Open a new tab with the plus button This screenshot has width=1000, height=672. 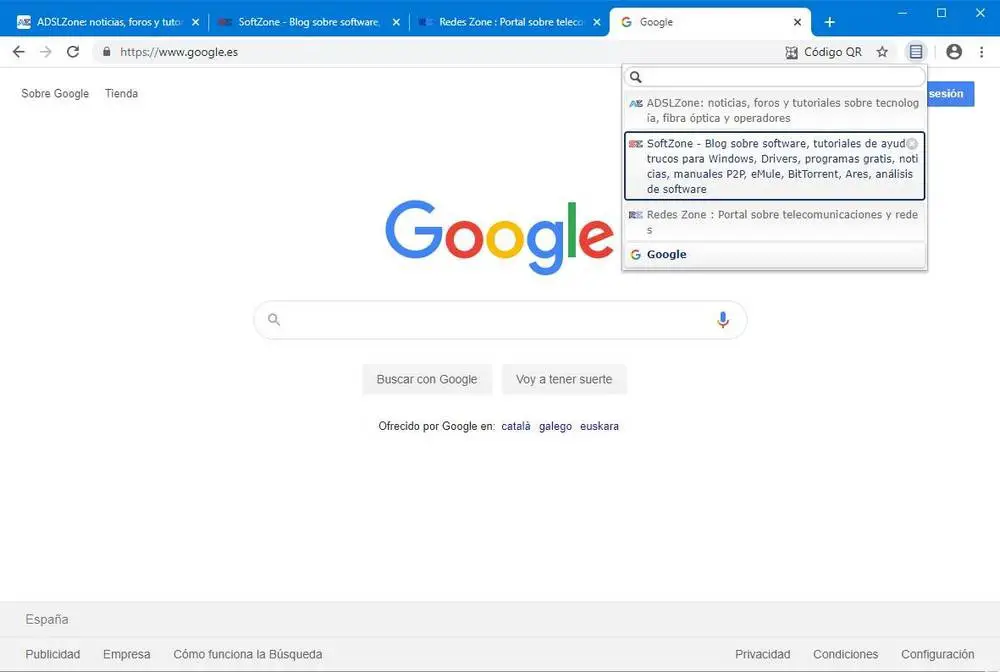click(829, 22)
